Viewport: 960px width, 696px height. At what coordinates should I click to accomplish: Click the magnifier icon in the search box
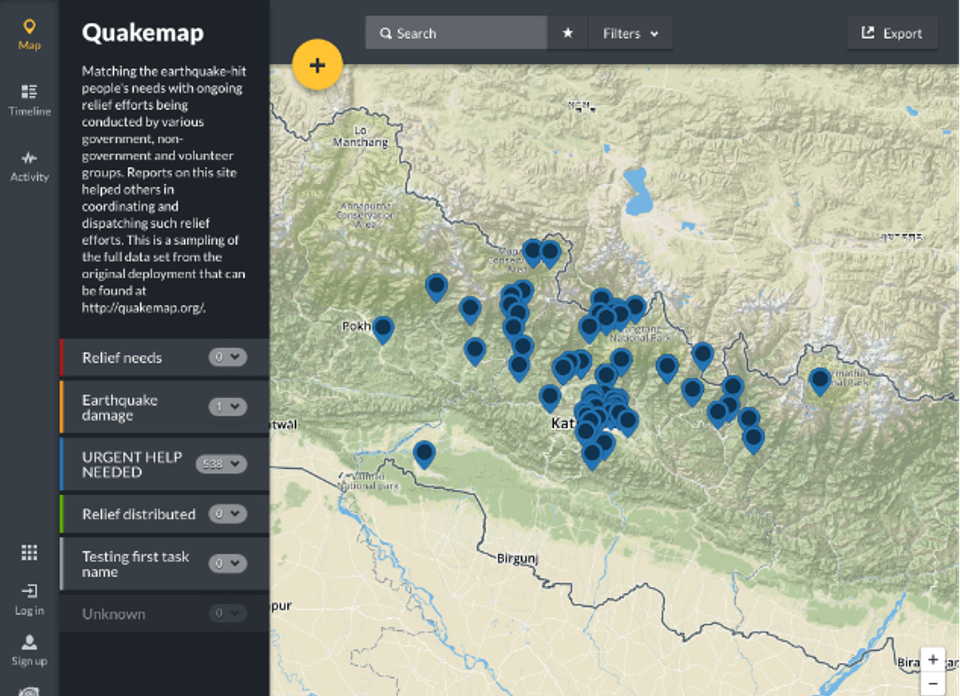(386, 32)
